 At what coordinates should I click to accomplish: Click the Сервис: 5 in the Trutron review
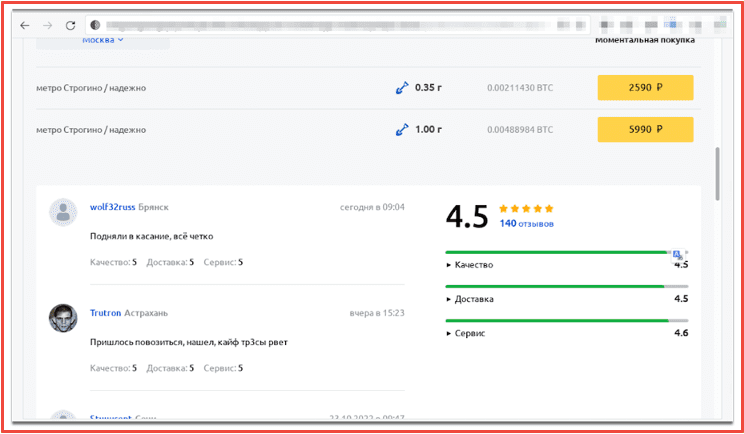[x=223, y=369]
